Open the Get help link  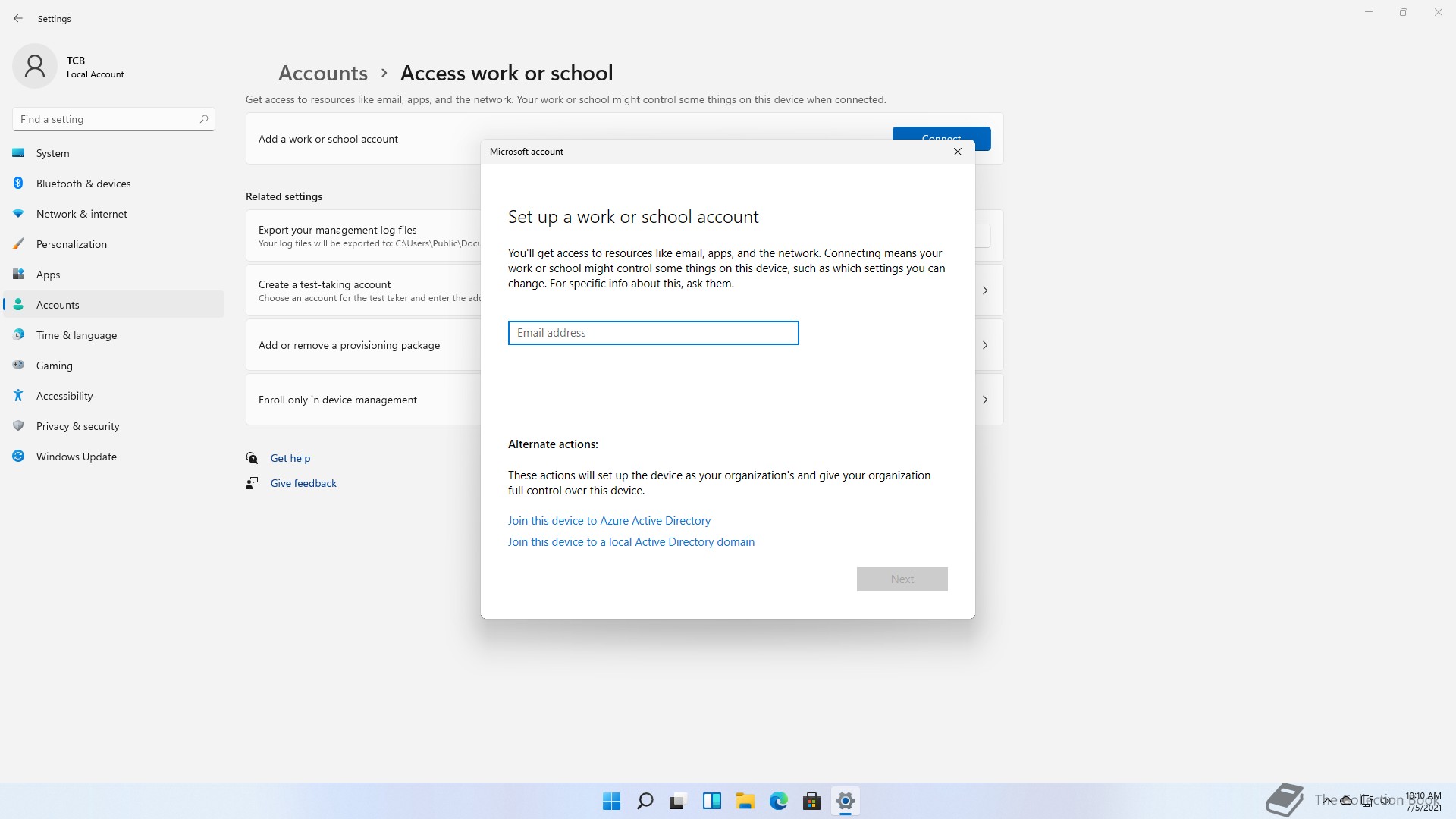coord(290,458)
